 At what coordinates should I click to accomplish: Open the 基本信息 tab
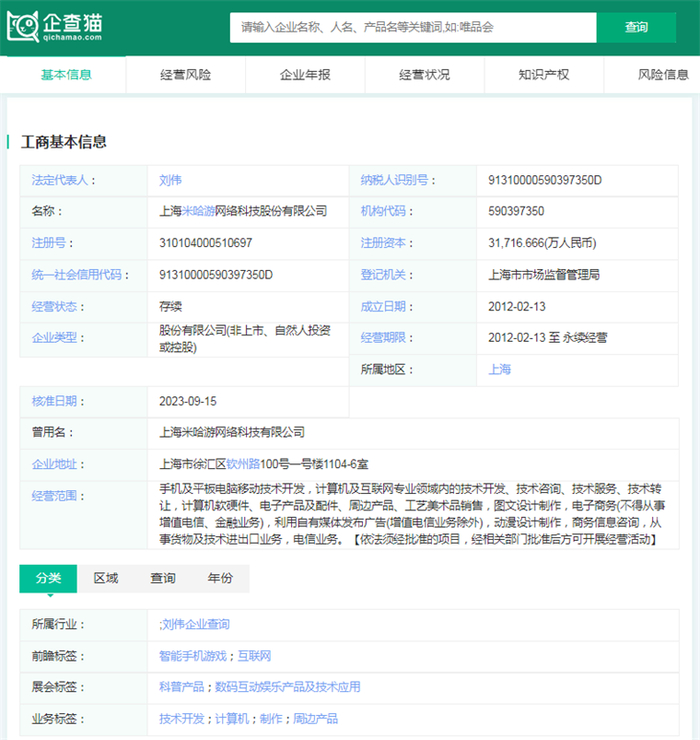pos(66,75)
